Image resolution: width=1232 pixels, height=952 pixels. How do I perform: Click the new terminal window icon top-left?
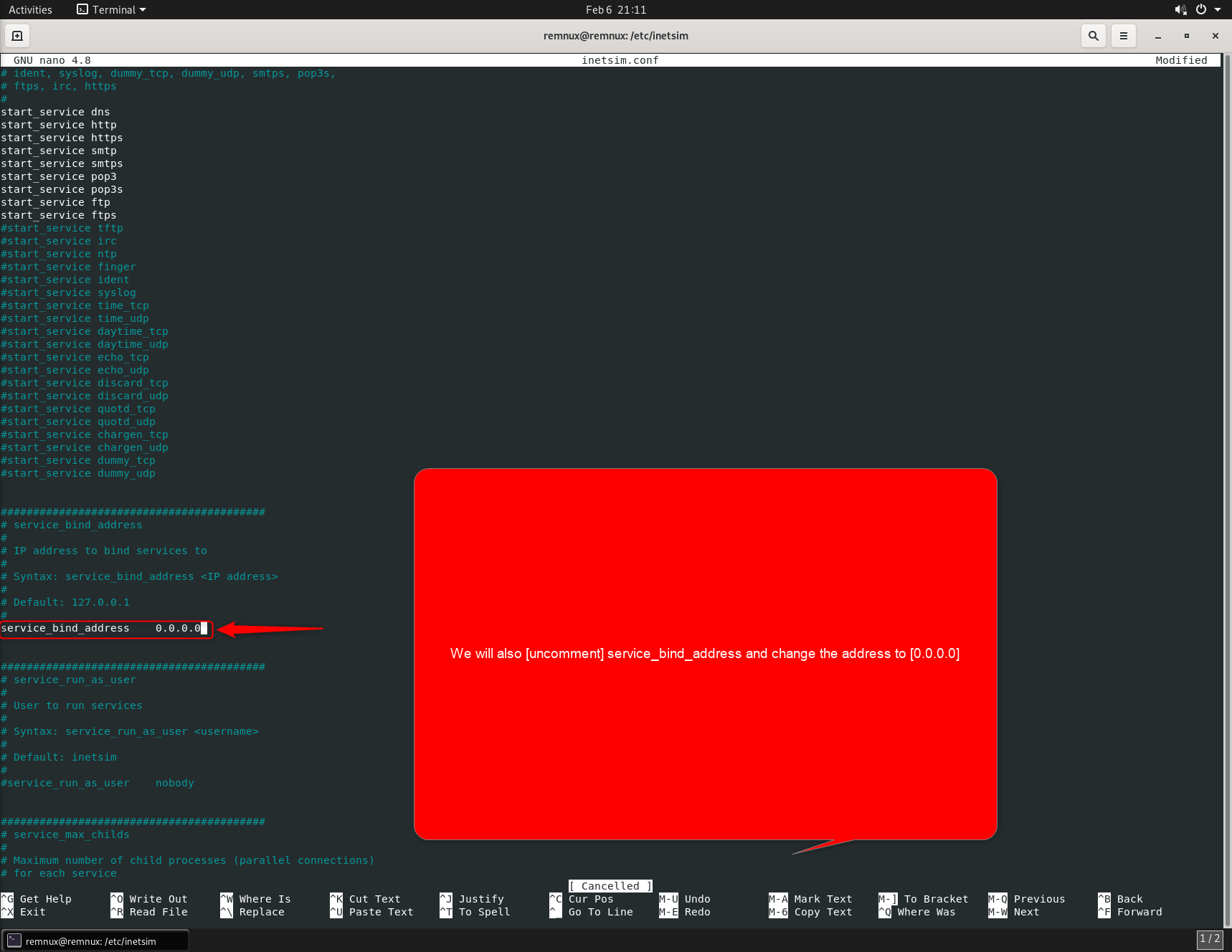(x=16, y=35)
